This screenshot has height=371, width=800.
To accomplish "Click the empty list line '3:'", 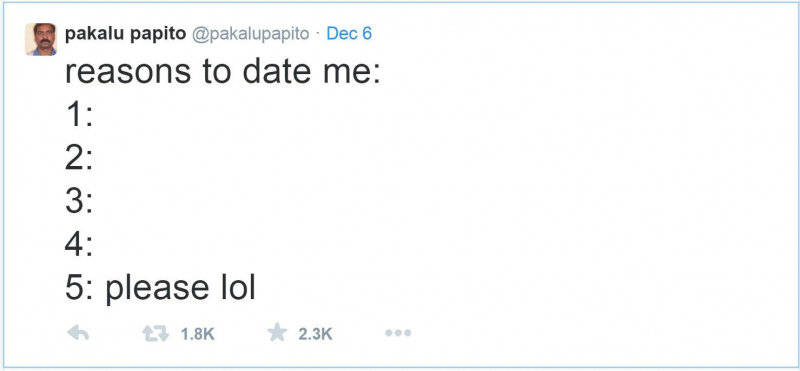I will coord(79,201).
